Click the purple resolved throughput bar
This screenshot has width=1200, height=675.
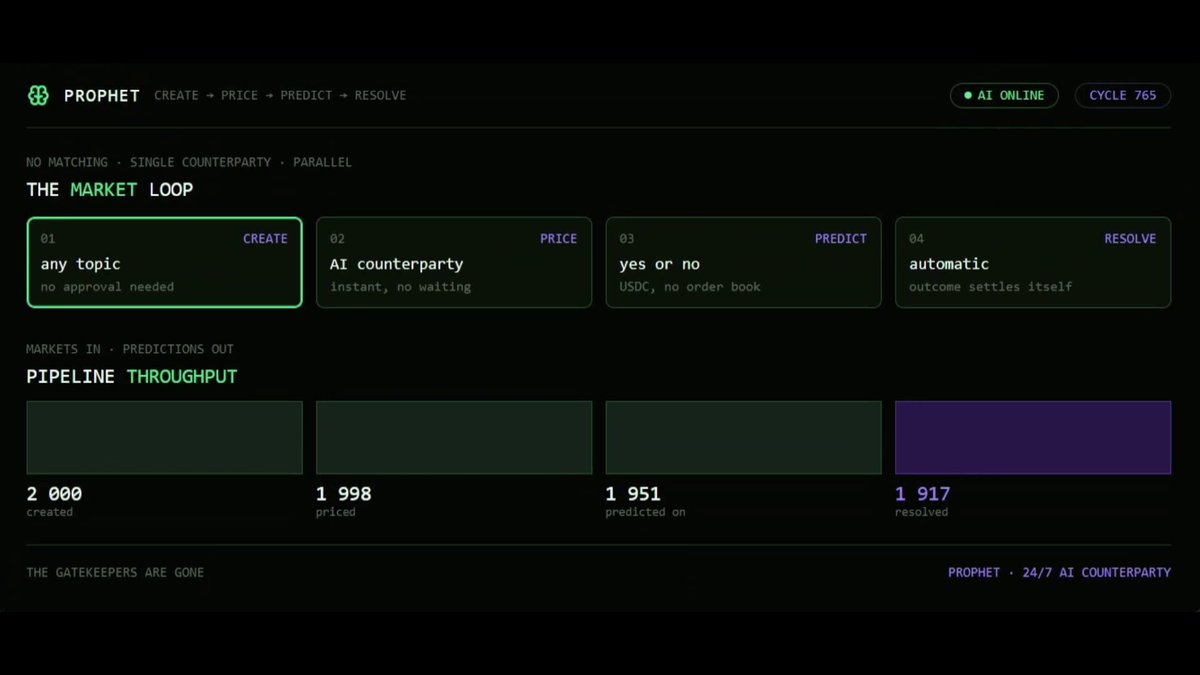pyautogui.click(x=1033, y=438)
